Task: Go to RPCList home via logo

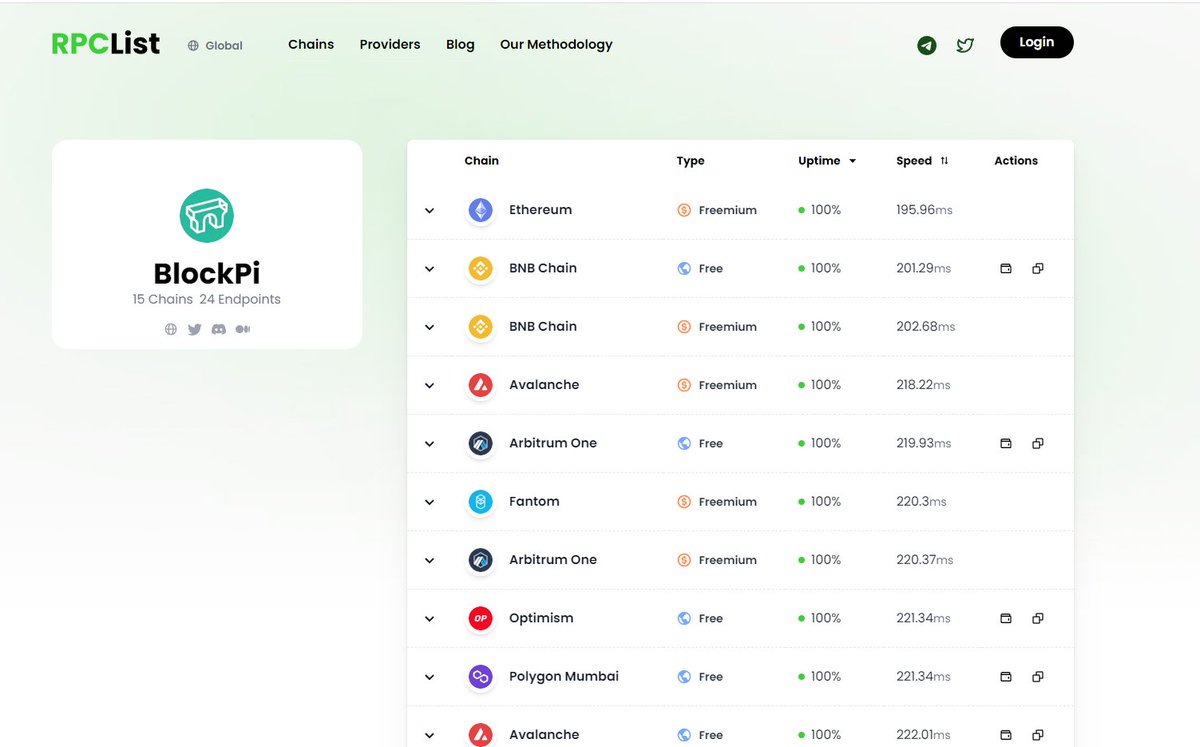Action: (106, 44)
